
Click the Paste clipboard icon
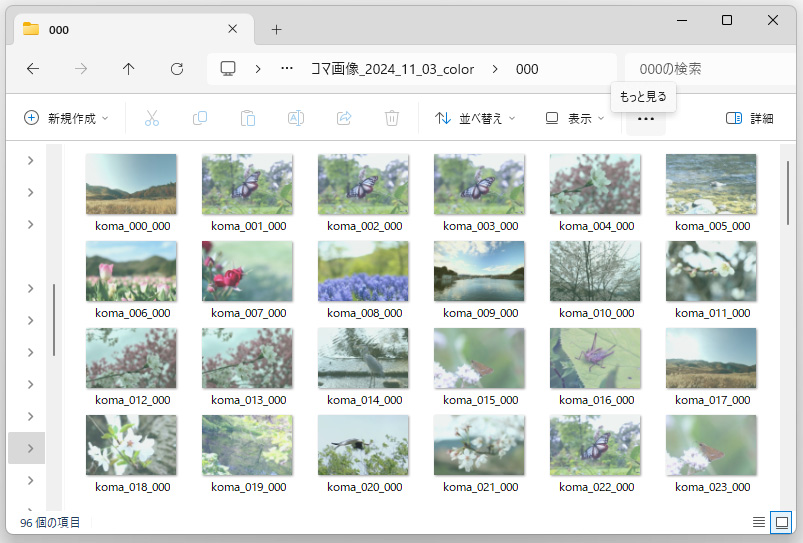pyautogui.click(x=248, y=118)
